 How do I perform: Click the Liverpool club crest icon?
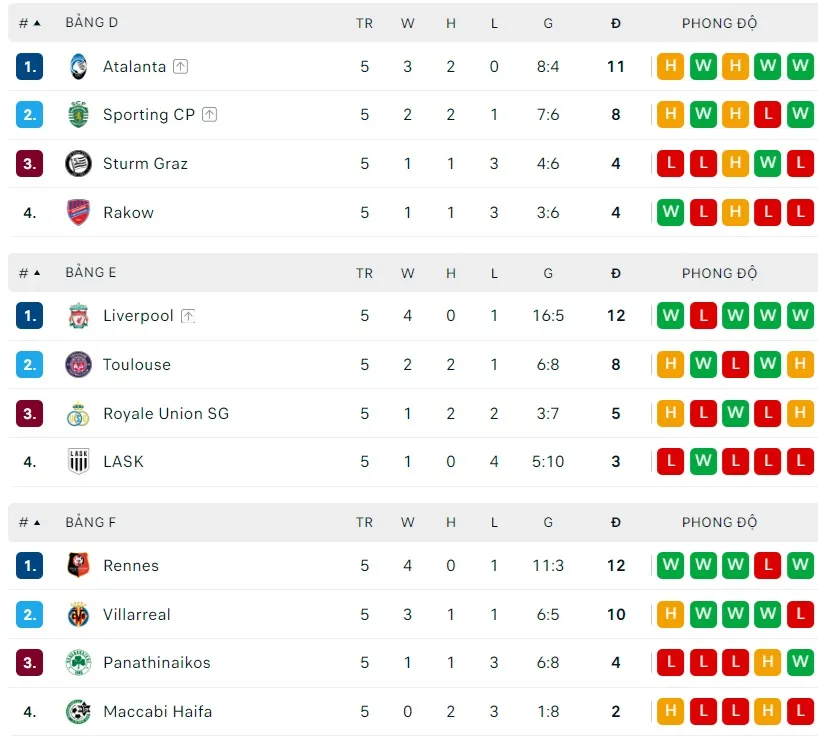coord(78,316)
